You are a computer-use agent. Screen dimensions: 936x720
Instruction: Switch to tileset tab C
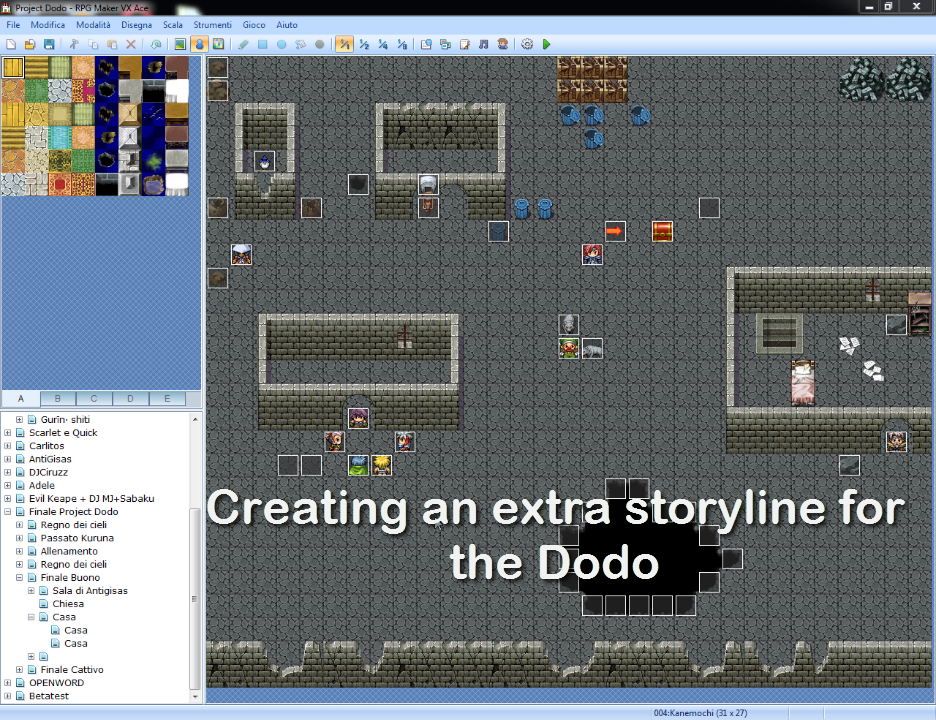(x=94, y=398)
